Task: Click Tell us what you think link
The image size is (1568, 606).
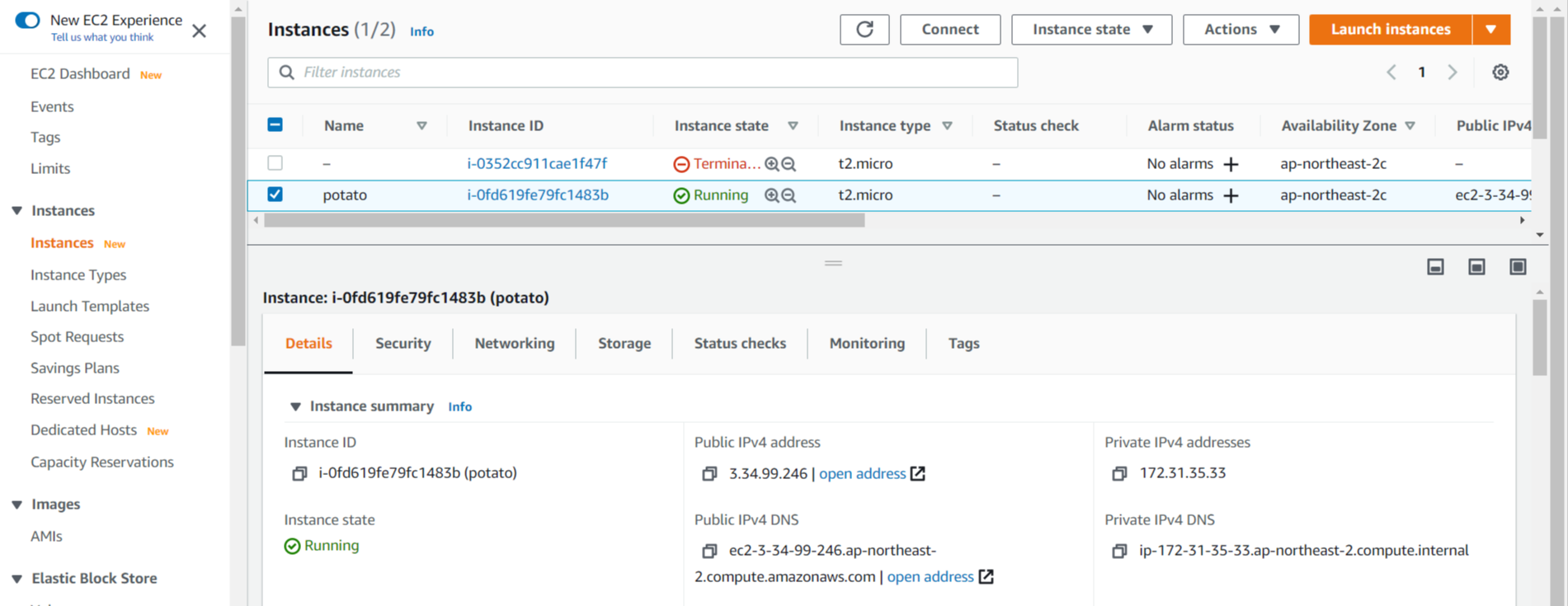Action: click(x=102, y=37)
